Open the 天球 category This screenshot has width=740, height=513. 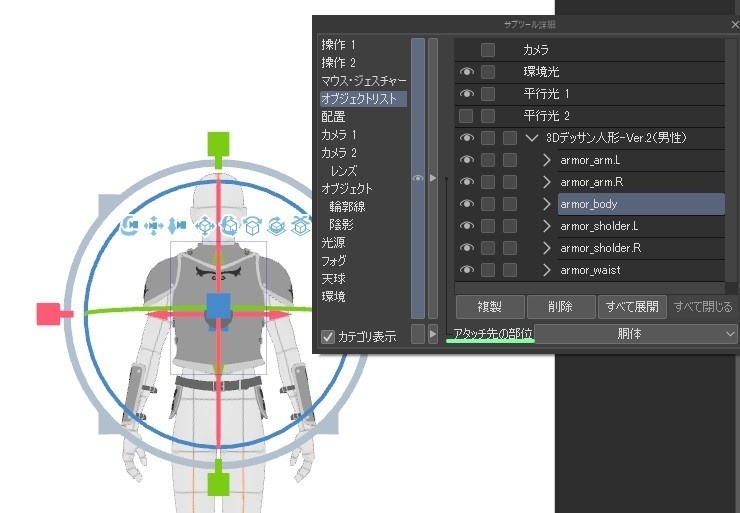pos(333,278)
